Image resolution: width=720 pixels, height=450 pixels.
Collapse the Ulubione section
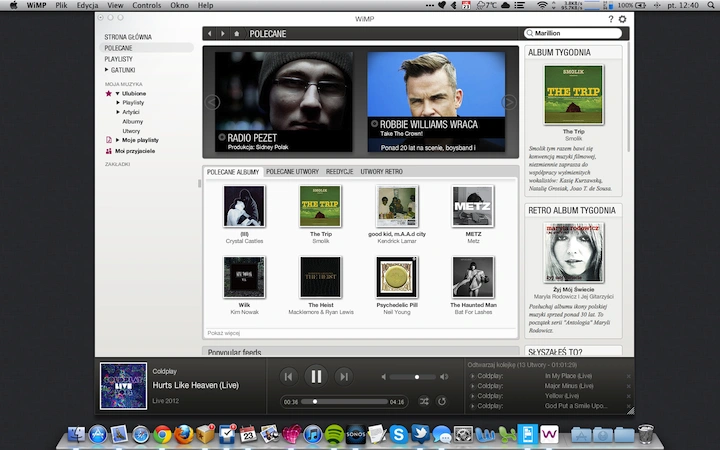pyautogui.click(x=118, y=94)
